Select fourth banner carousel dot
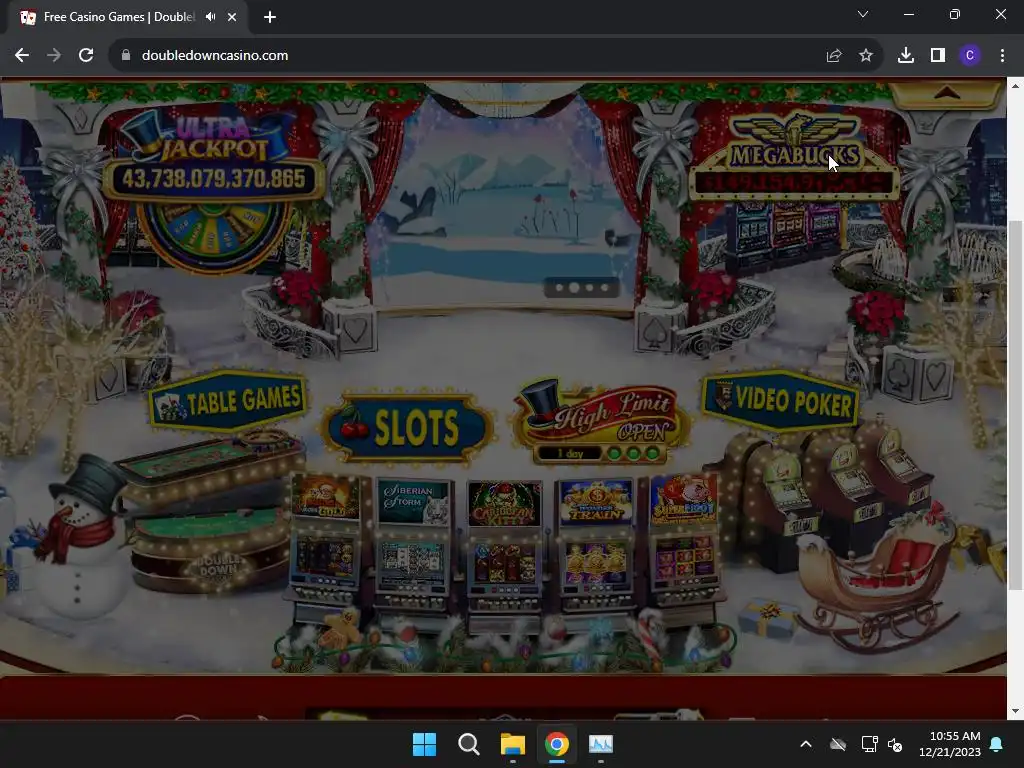This screenshot has width=1024, height=768. 605,287
